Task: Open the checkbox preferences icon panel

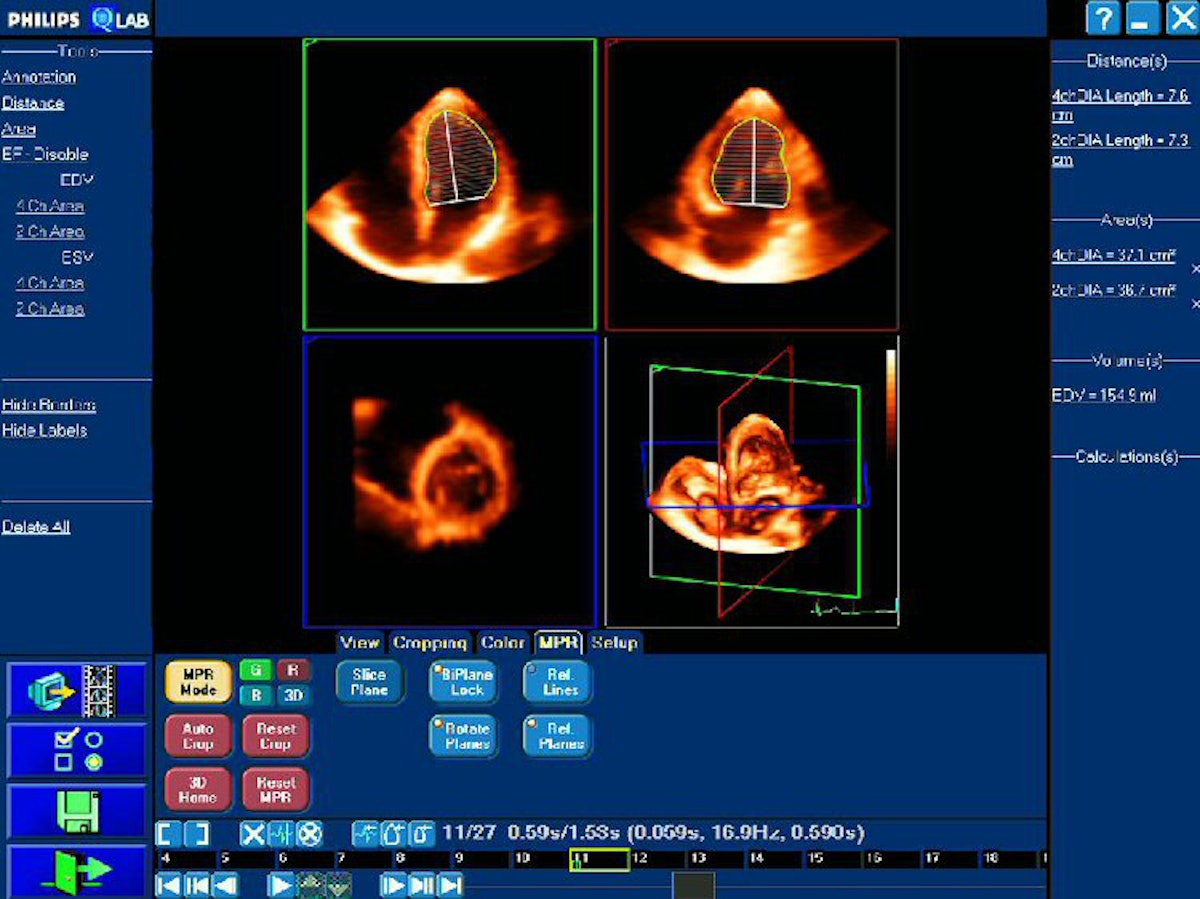Action: [x=76, y=750]
